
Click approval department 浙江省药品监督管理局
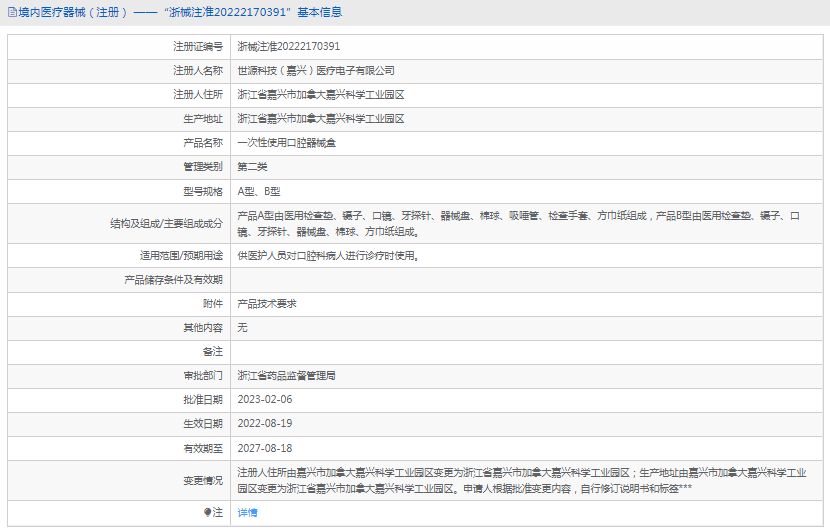(x=286, y=376)
